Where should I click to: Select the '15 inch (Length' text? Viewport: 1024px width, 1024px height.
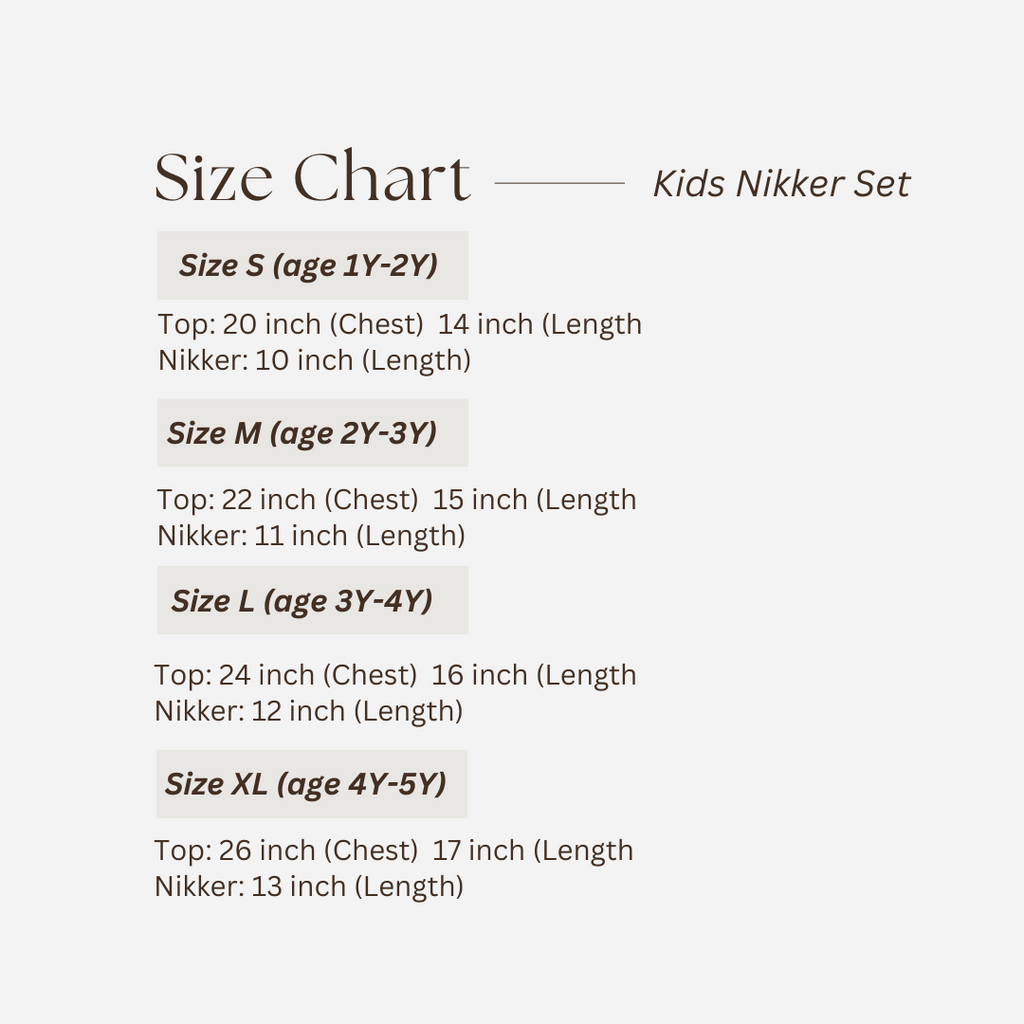pos(534,500)
